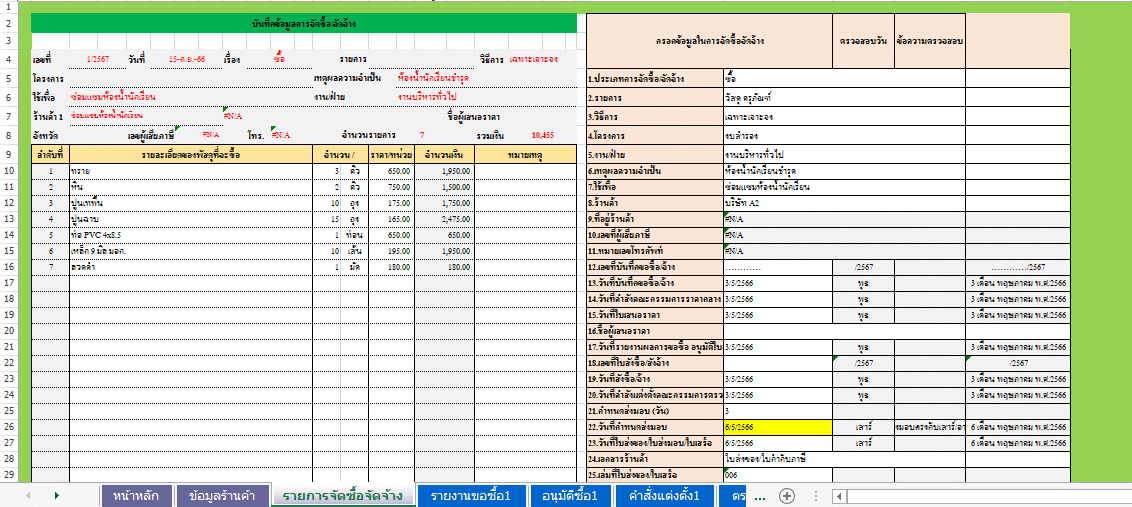Click the value งบสำรอง beside 4.โครงการ
The image size is (1132, 507).
[843, 135]
